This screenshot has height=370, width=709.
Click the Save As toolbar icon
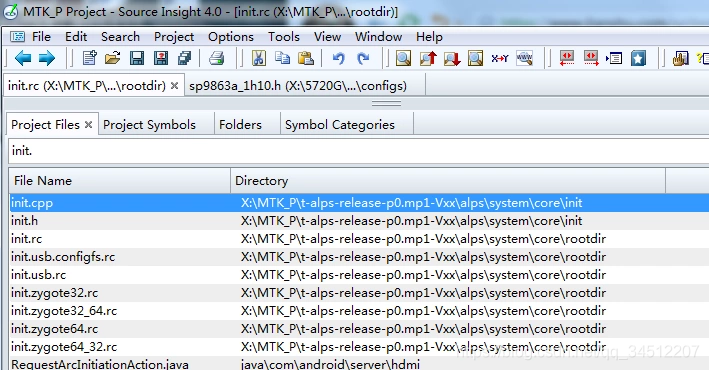161,58
